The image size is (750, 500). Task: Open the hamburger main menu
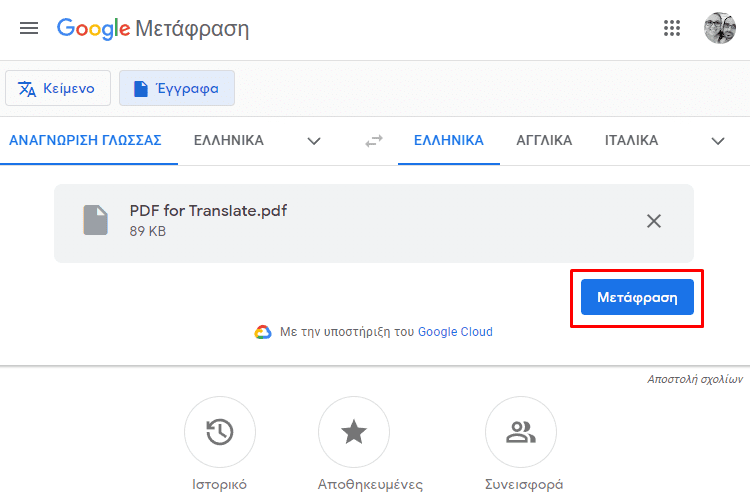point(29,28)
